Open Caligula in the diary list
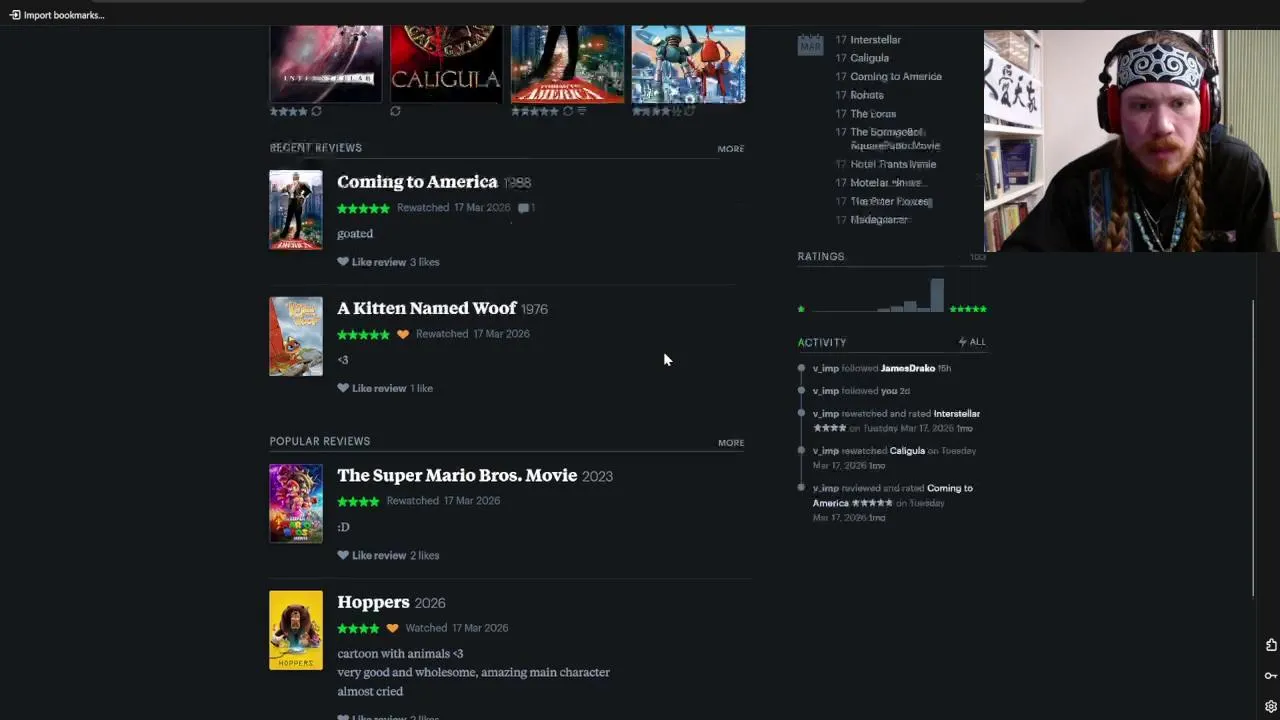The width and height of the screenshot is (1280, 720). [869, 58]
